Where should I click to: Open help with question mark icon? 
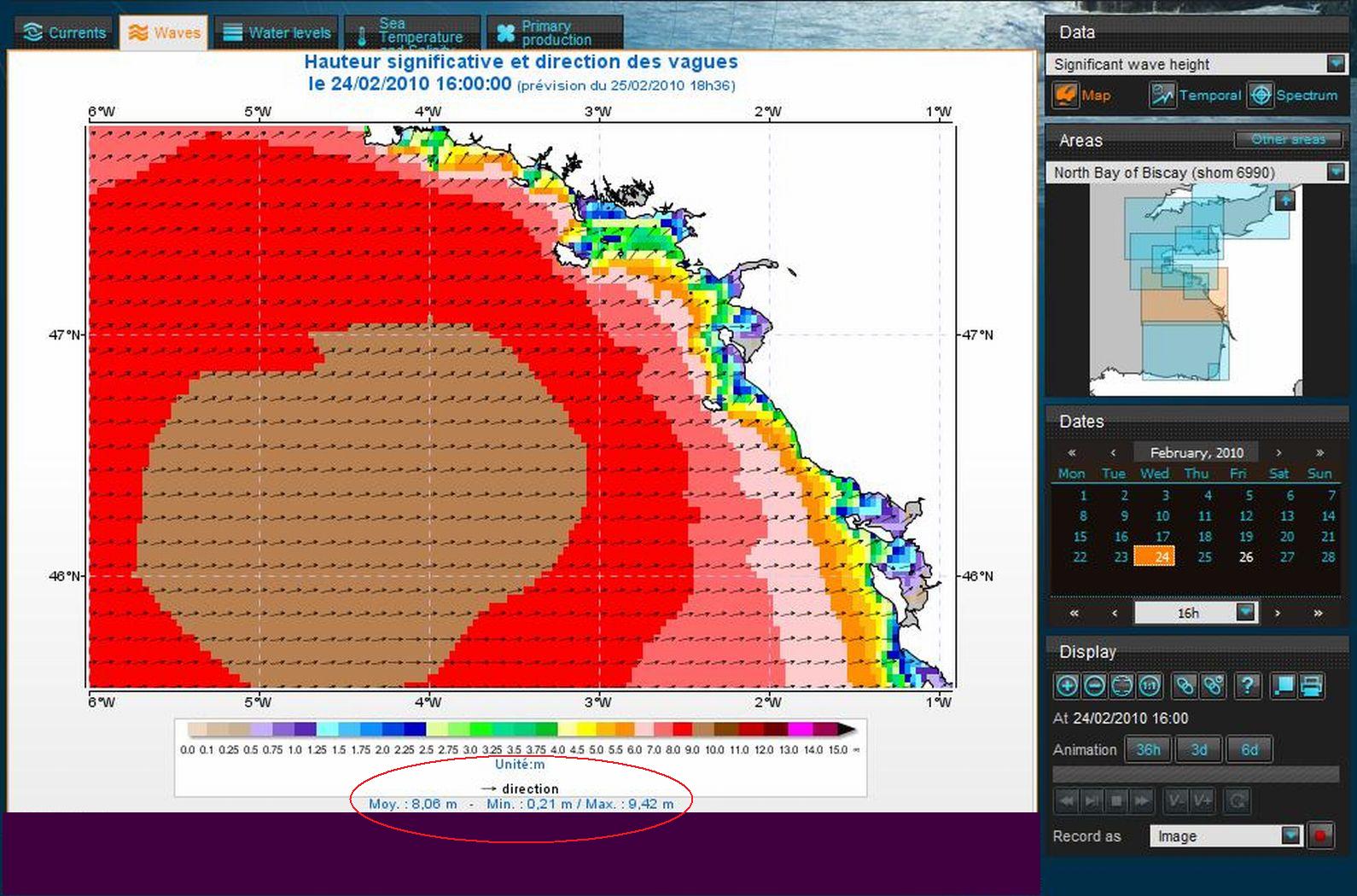point(1248,685)
